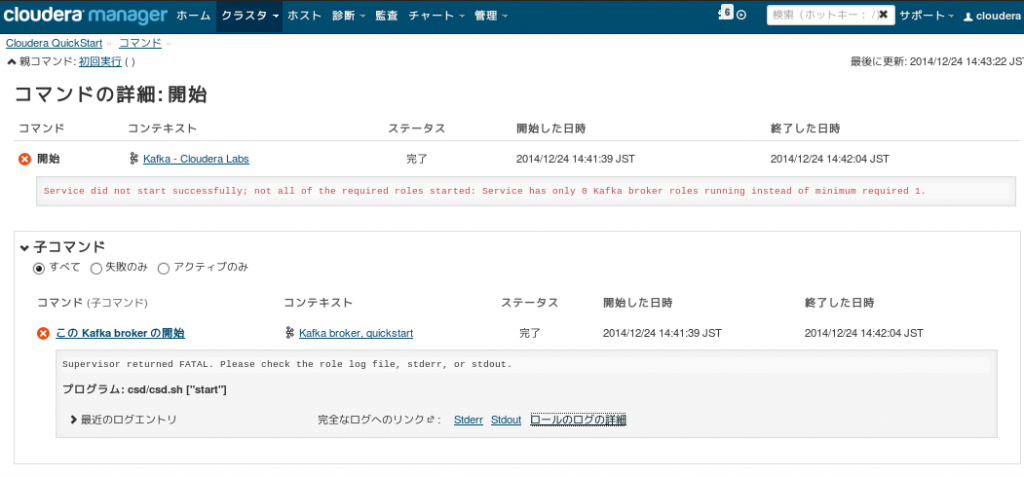Viewport: 1024px width, 477px height.
Task: Select the 失敗のみ radio button
Action: click(96, 268)
